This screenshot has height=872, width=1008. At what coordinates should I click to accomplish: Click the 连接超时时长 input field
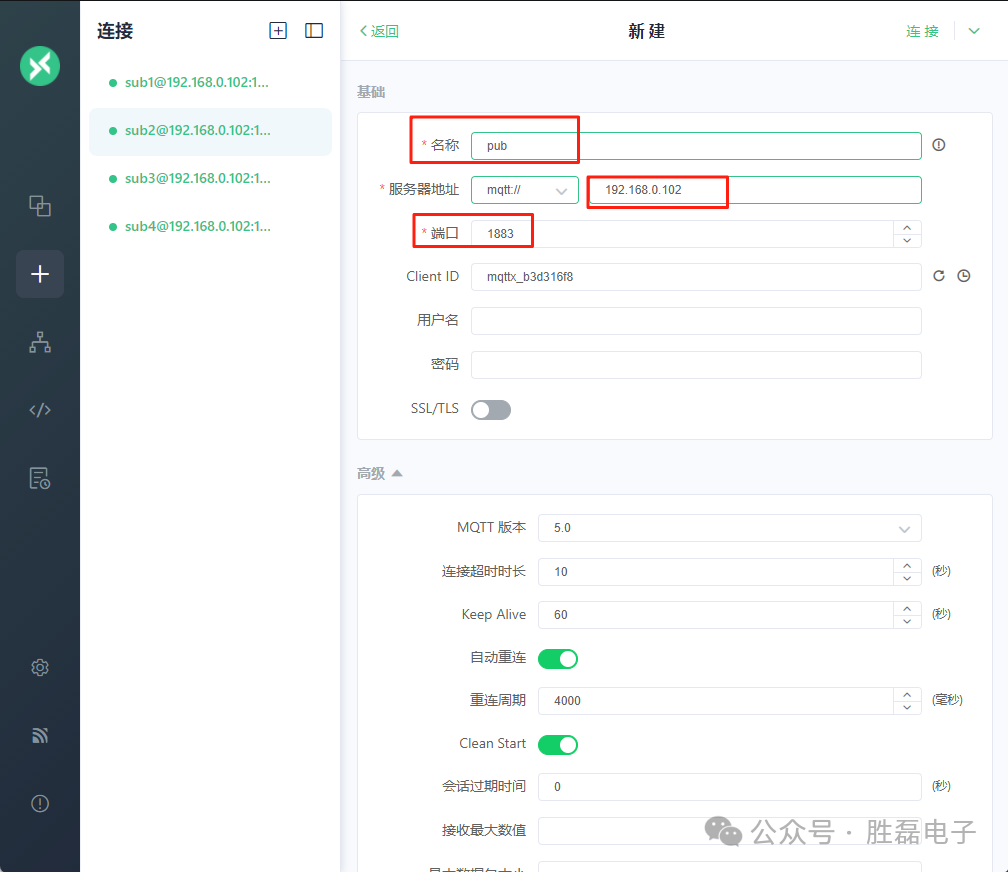tap(716, 572)
